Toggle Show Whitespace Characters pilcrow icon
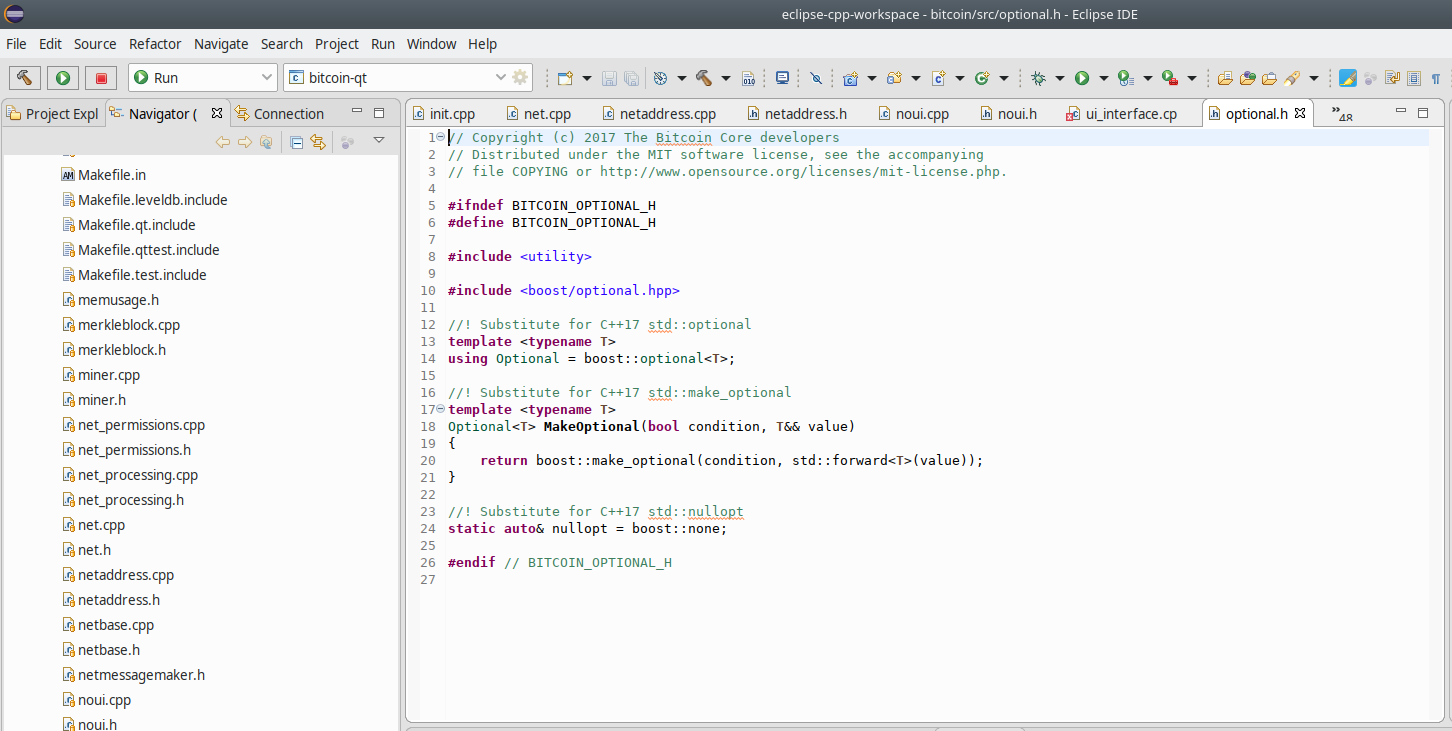The image size is (1452, 731). coord(1436,78)
